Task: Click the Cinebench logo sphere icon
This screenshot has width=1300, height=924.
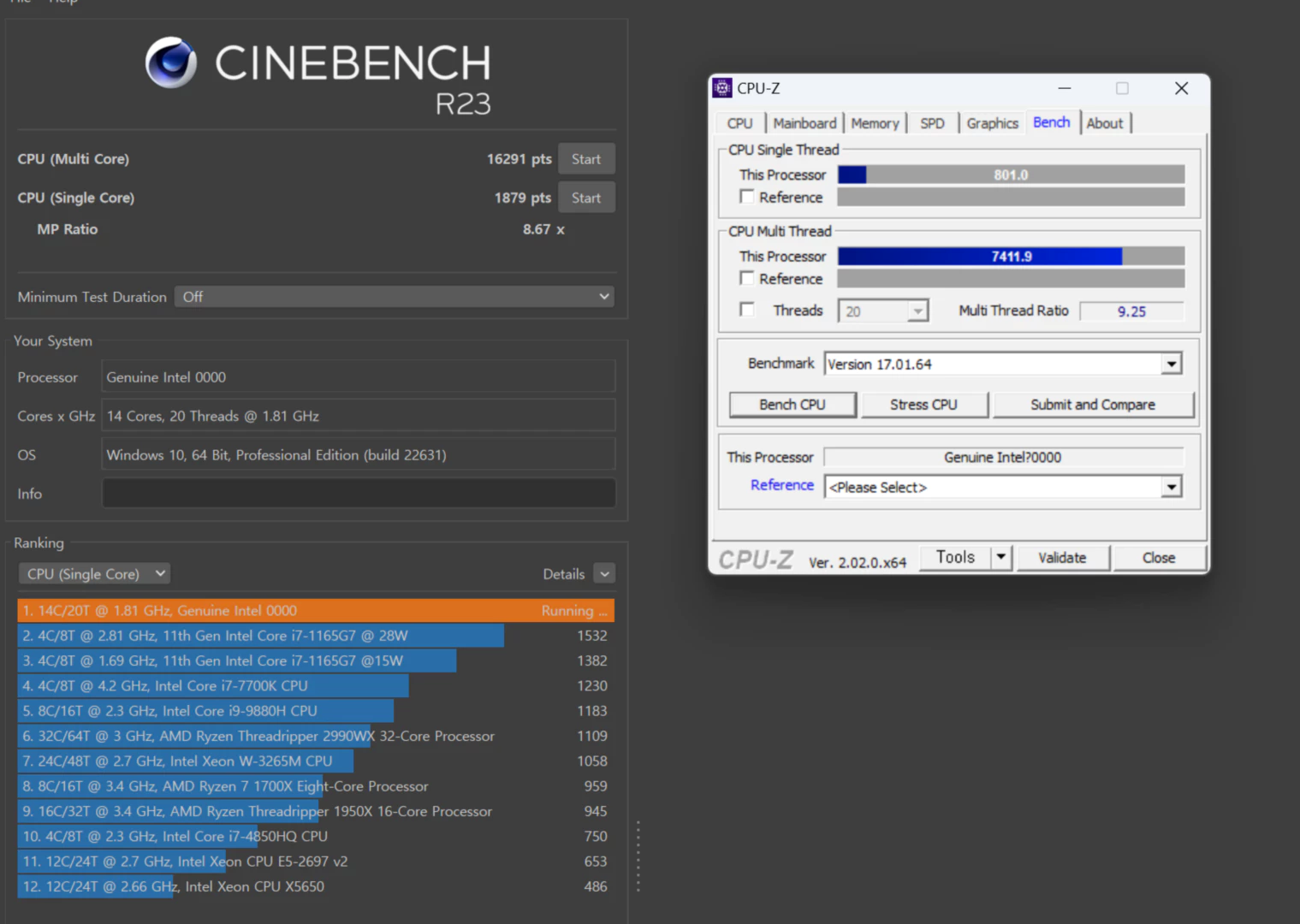Action: [x=171, y=62]
